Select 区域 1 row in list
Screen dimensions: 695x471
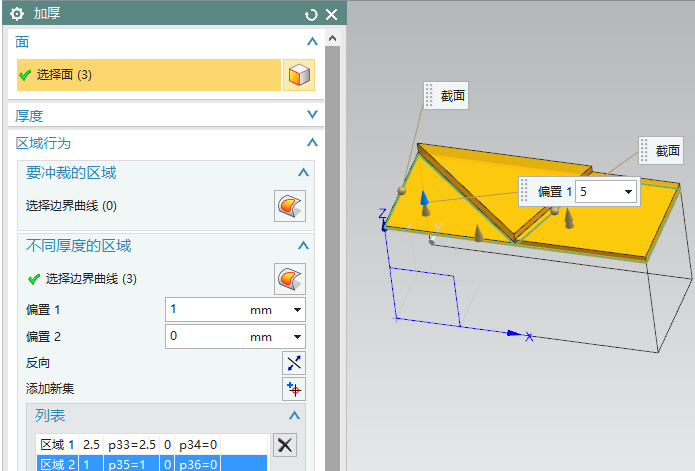tap(150, 444)
